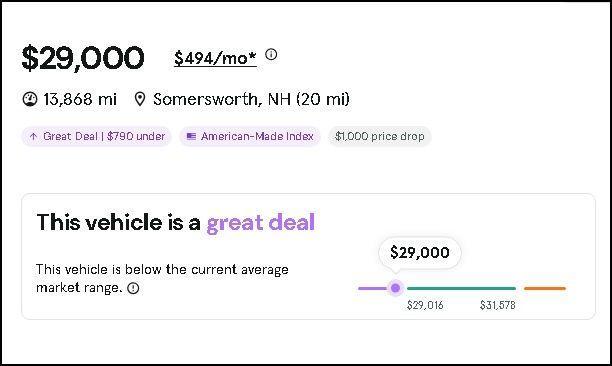The width and height of the screenshot is (612, 366).
Task: Click the $29,016 lower range label
Action: click(x=425, y=305)
